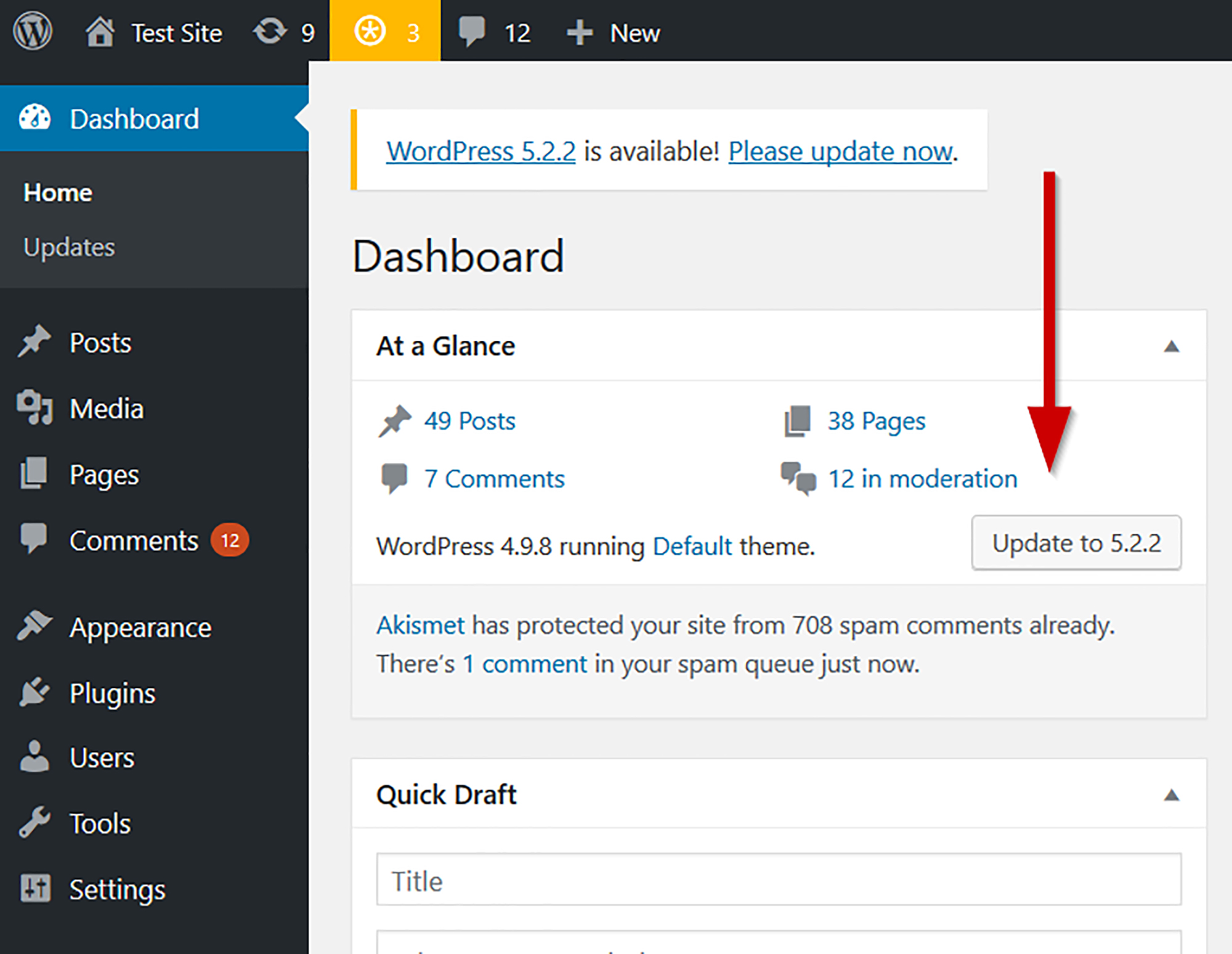Click the 12 comments count in admin bar
This screenshot has height=954, width=1232.
click(517, 33)
